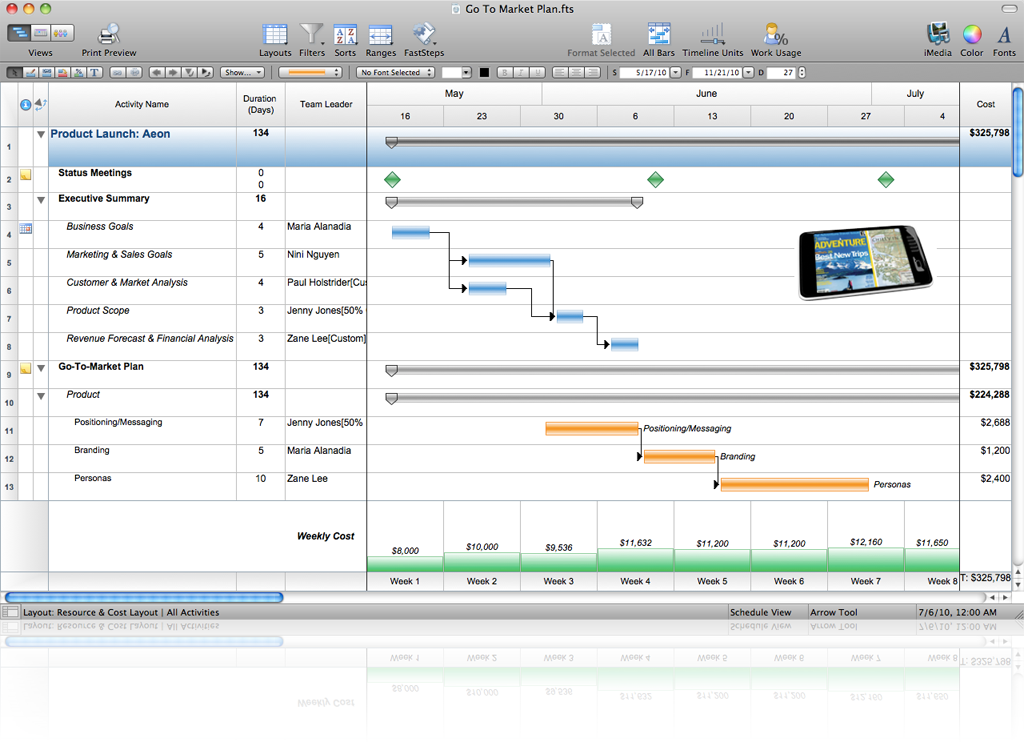Launch the iMedia browser
The height and width of the screenshot is (742, 1024).
[x=938, y=37]
